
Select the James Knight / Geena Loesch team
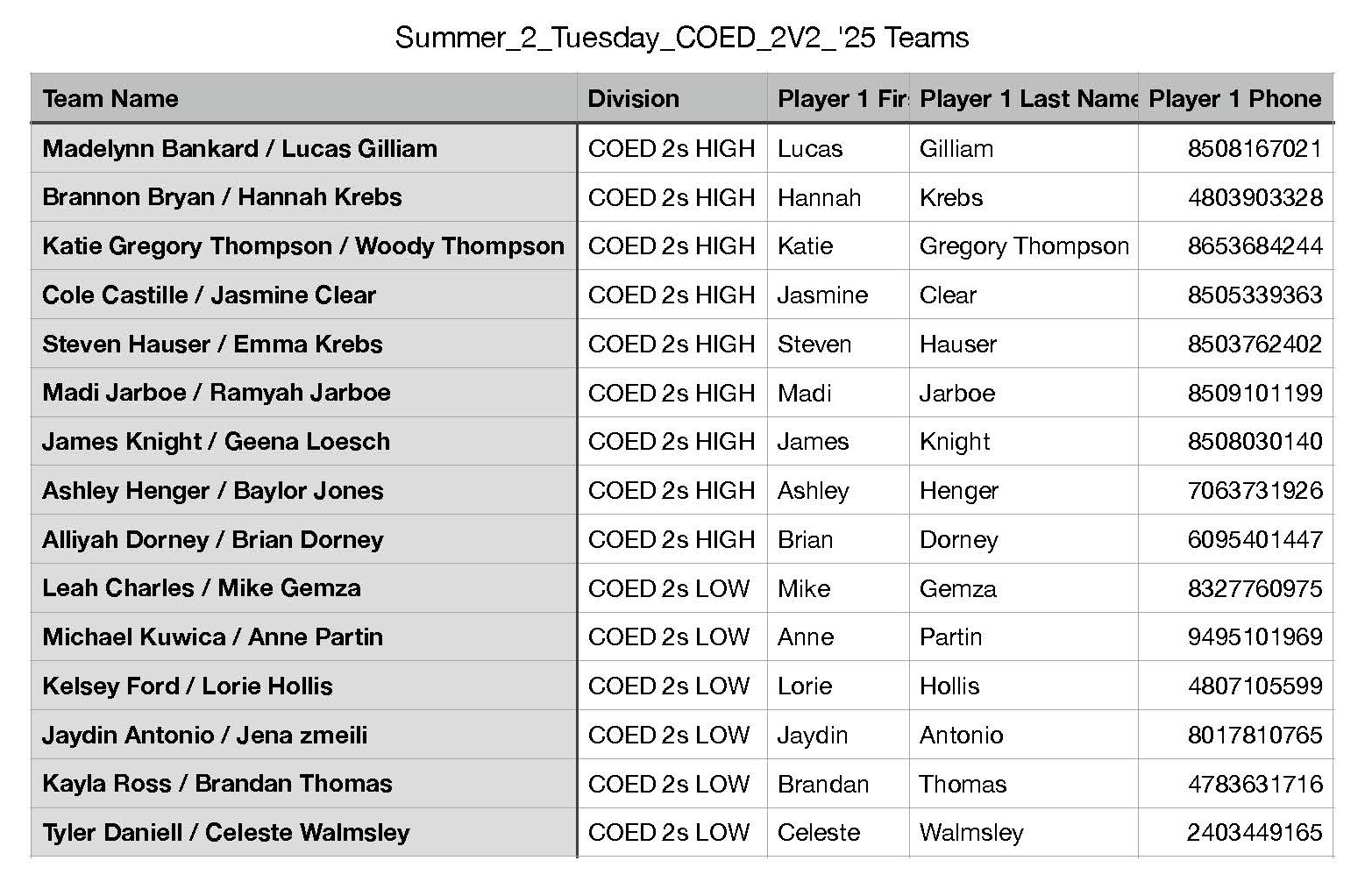click(303, 441)
